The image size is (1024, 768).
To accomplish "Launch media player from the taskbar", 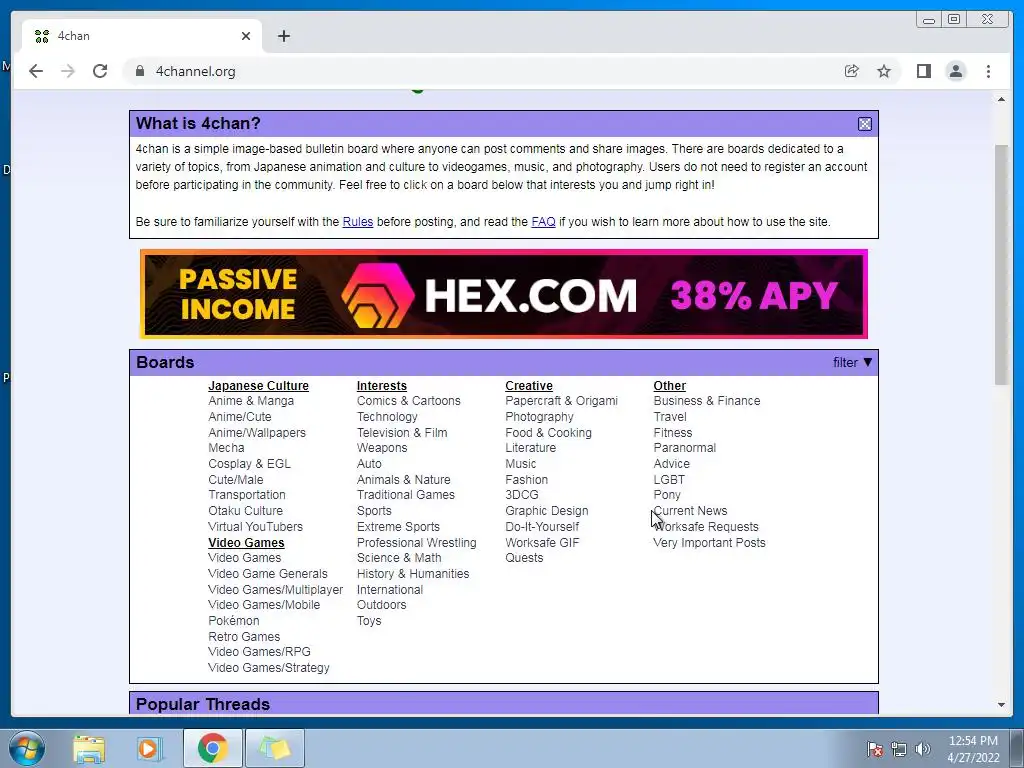I will point(150,748).
